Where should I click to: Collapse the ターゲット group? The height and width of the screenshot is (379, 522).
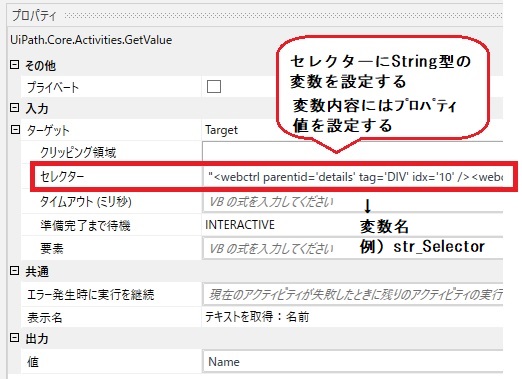15,129
